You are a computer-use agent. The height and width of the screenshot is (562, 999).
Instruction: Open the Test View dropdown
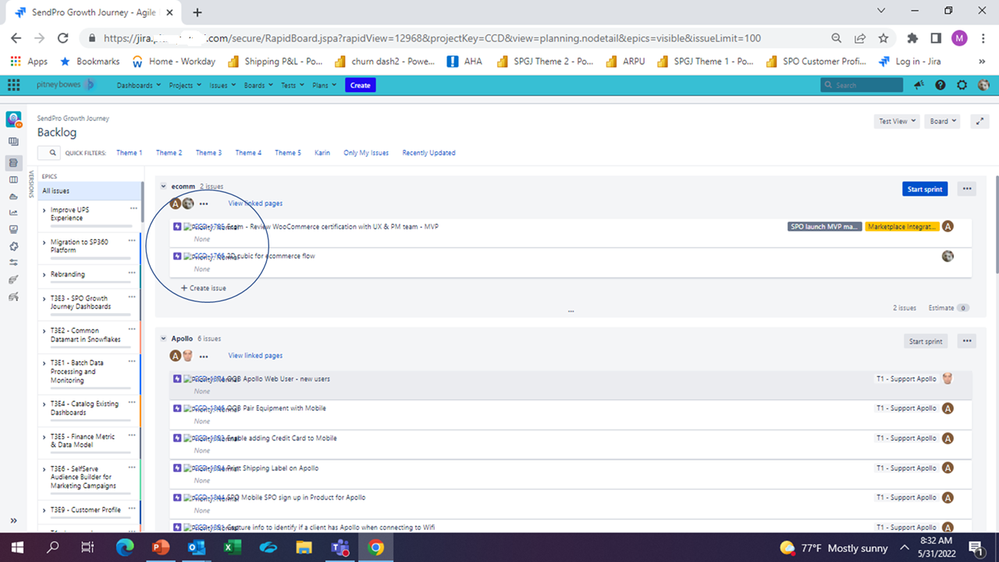(896, 121)
